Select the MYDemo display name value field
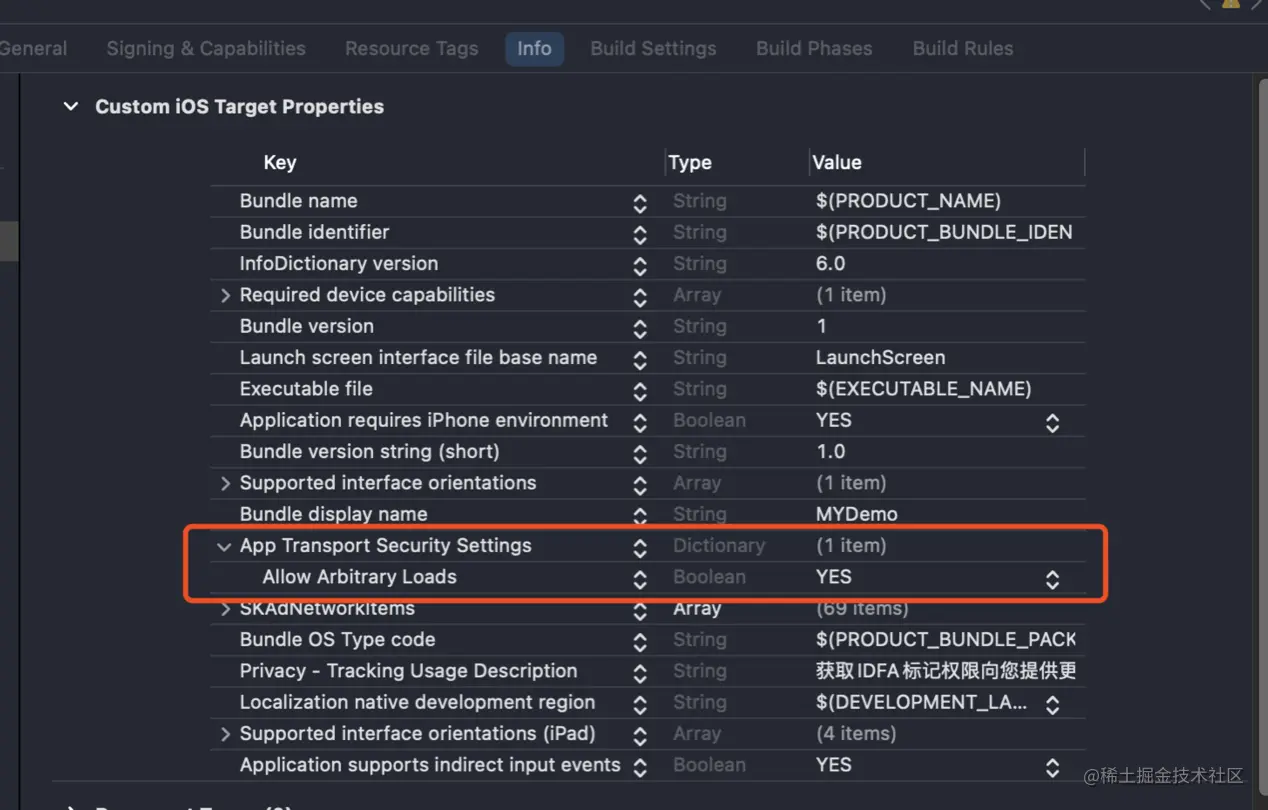Screen dimensions: 1268x810 click(x=857, y=514)
